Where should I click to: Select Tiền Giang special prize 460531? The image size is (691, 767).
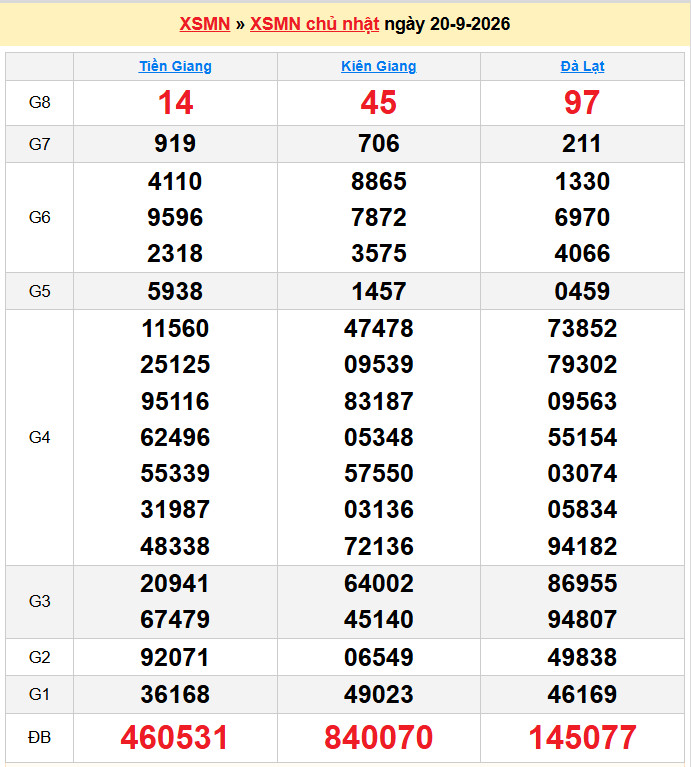click(x=175, y=737)
